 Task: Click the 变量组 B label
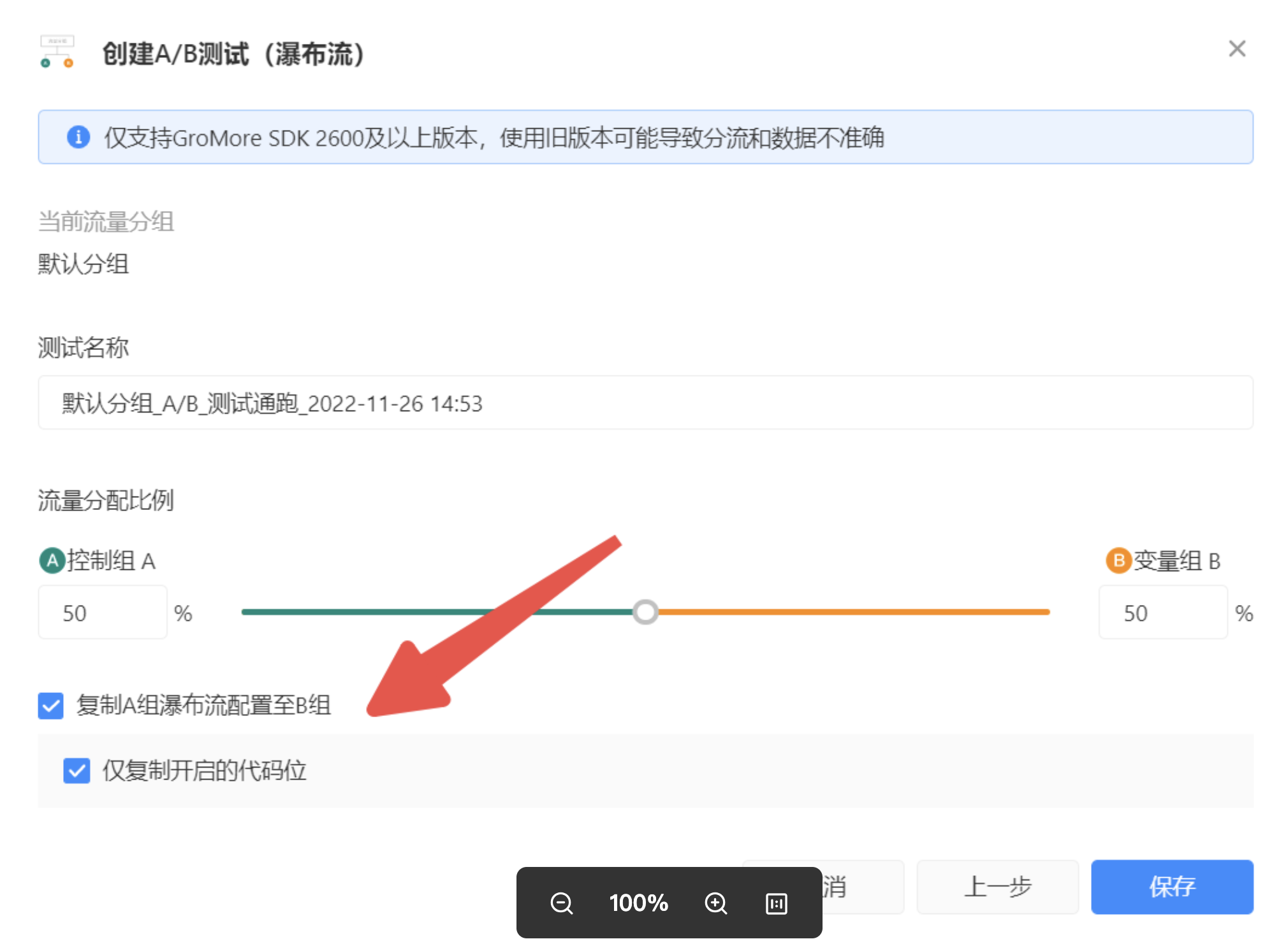click(x=1177, y=561)
